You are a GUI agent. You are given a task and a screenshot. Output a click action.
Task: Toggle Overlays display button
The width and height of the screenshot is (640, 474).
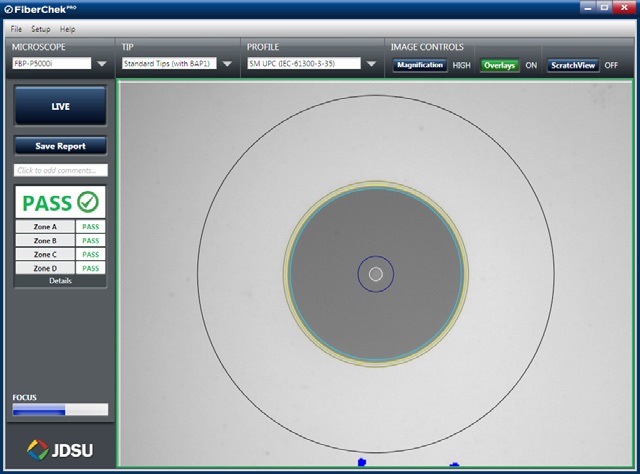click(x=499, y=65)
